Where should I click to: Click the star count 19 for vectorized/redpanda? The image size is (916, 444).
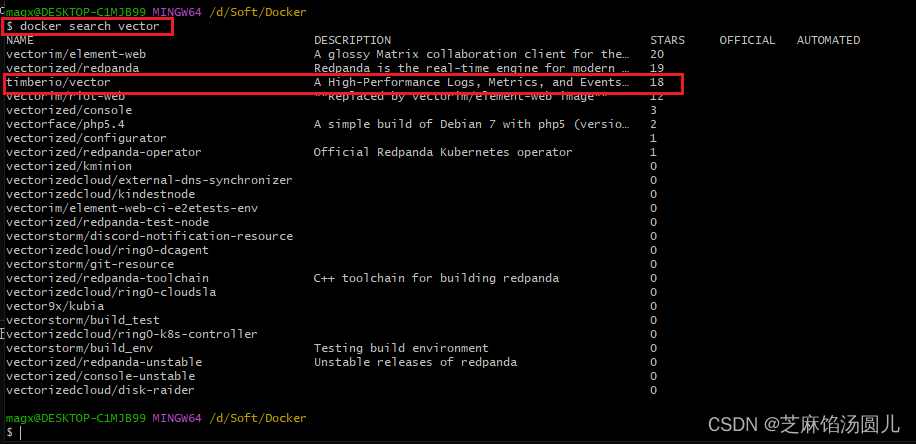(657, 68)
